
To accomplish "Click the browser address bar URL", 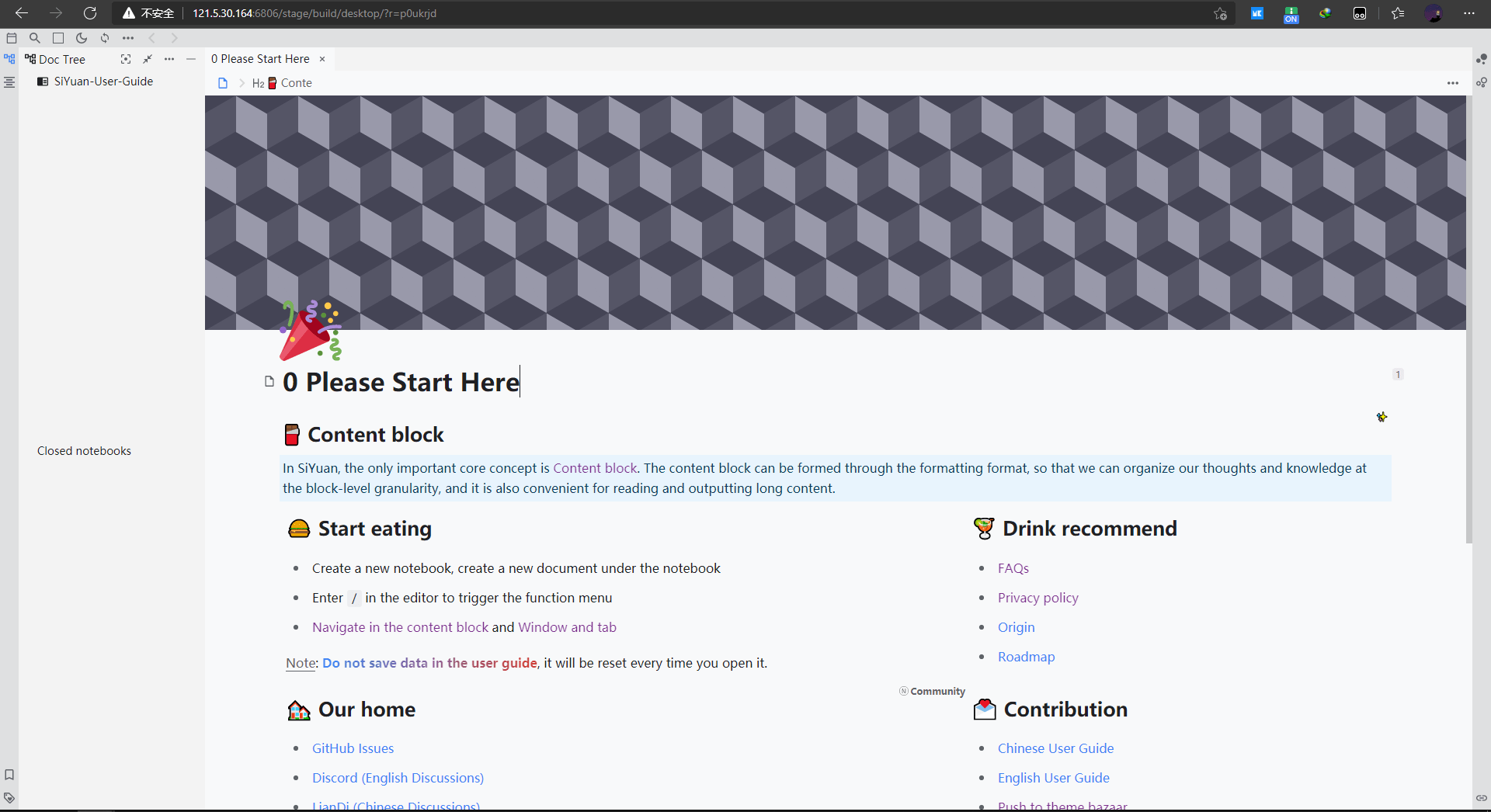I will [315, 13].
